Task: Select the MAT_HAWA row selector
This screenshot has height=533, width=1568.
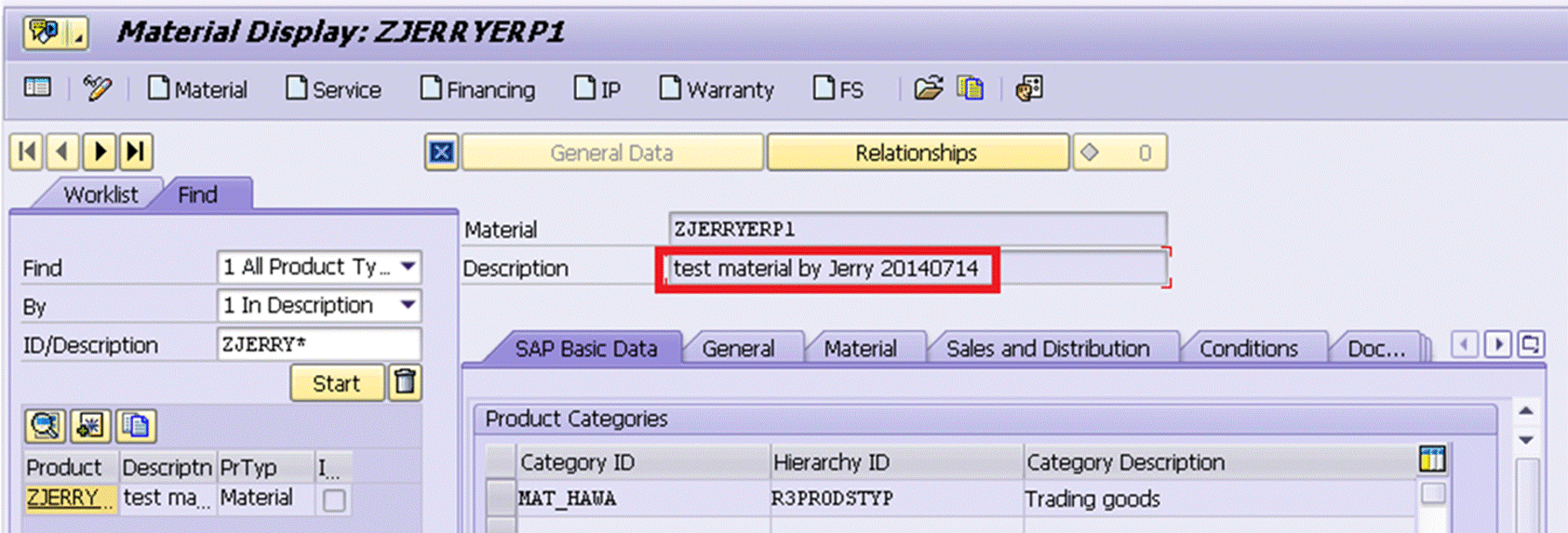Action: click(x=501, y=498)
